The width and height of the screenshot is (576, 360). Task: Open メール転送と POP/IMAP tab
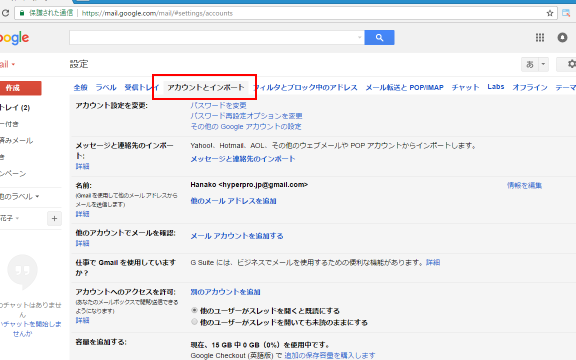(404, 87)
